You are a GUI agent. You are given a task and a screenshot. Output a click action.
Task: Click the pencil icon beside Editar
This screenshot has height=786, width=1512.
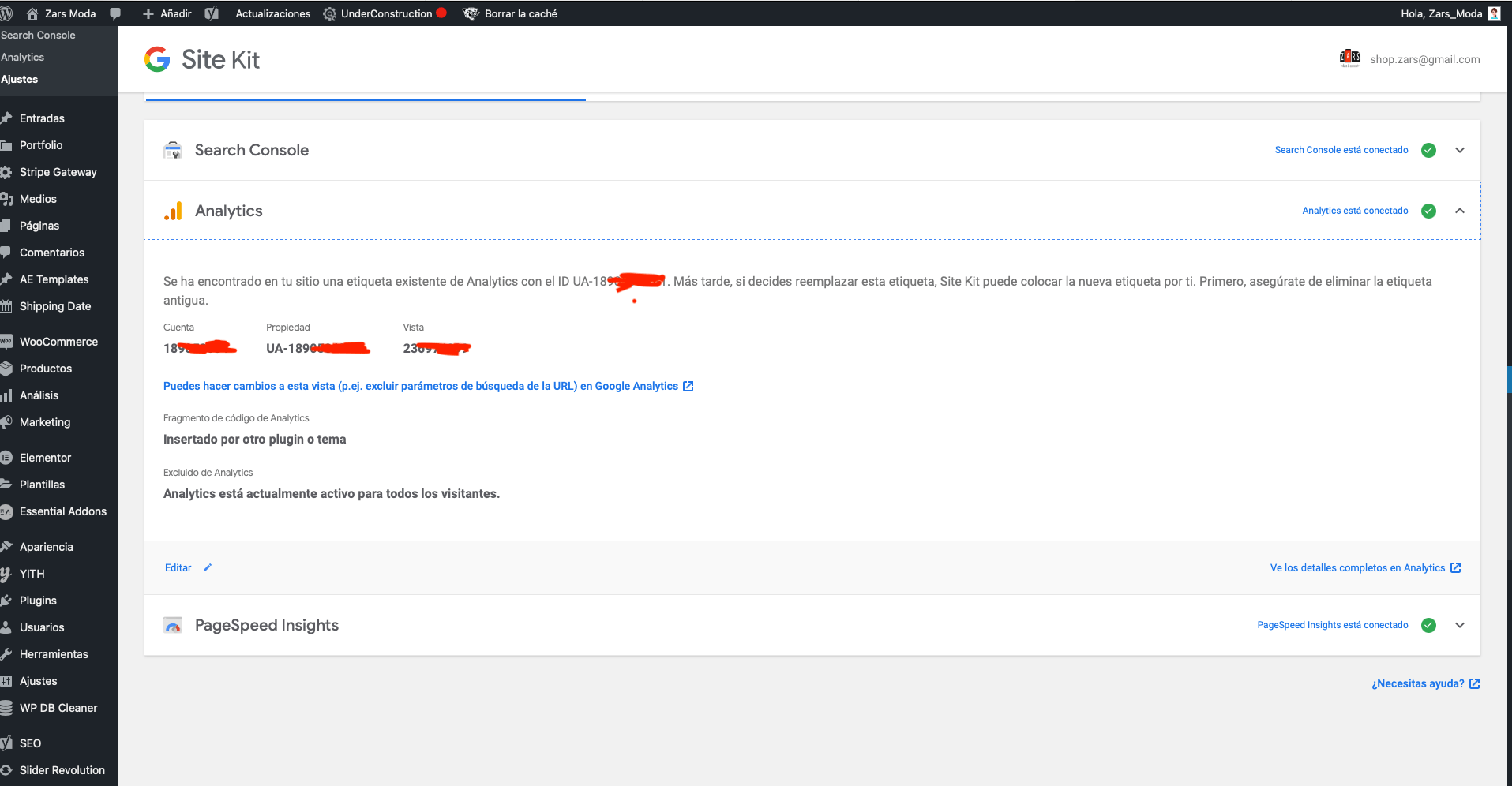(208, 567)
